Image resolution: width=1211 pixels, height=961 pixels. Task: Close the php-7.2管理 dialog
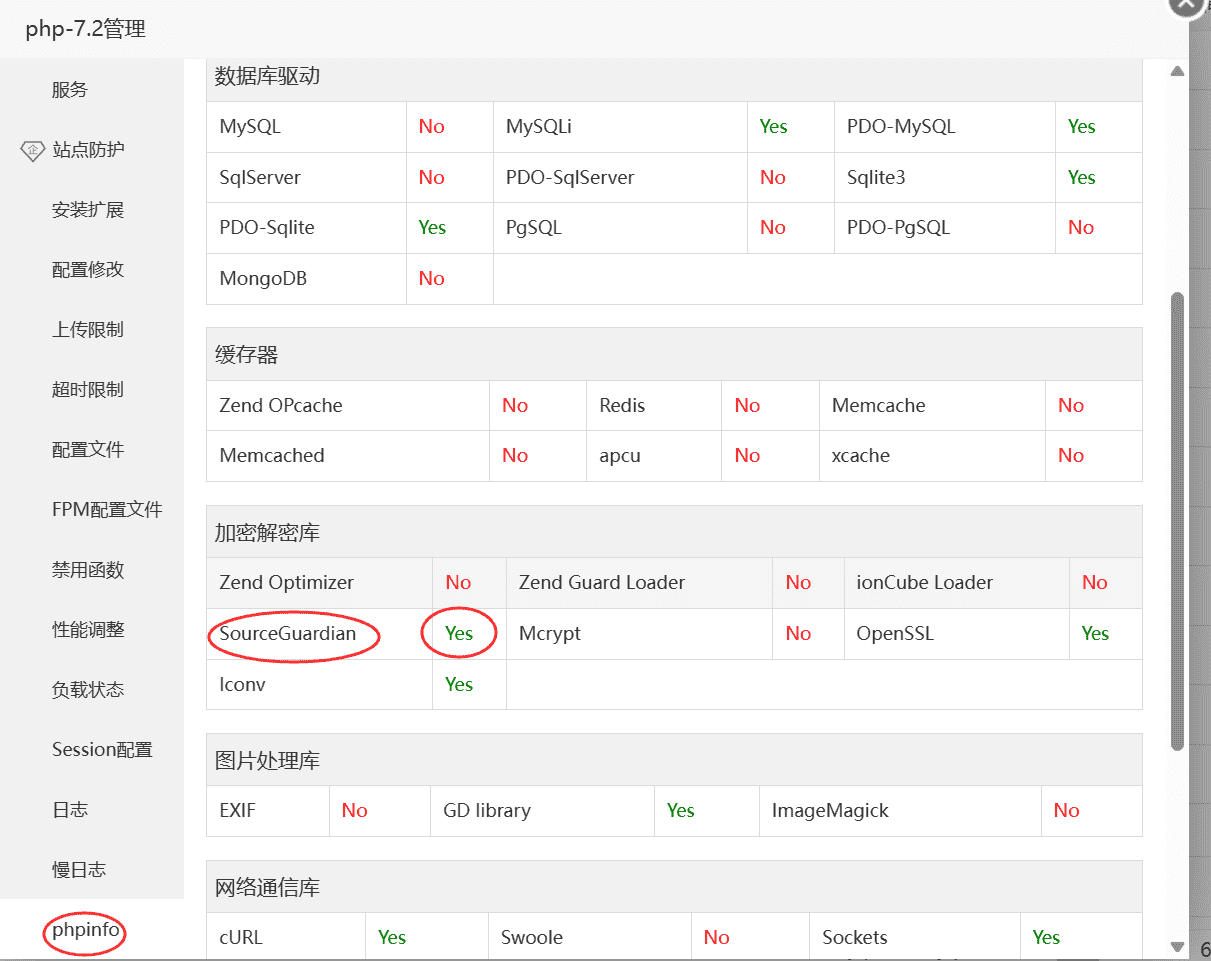1186,7
